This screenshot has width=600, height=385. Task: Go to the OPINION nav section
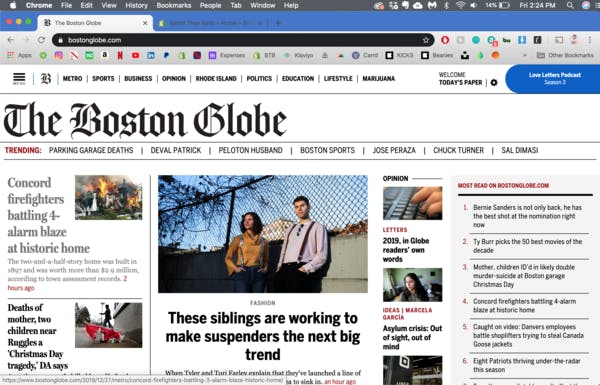pos(174,78)
